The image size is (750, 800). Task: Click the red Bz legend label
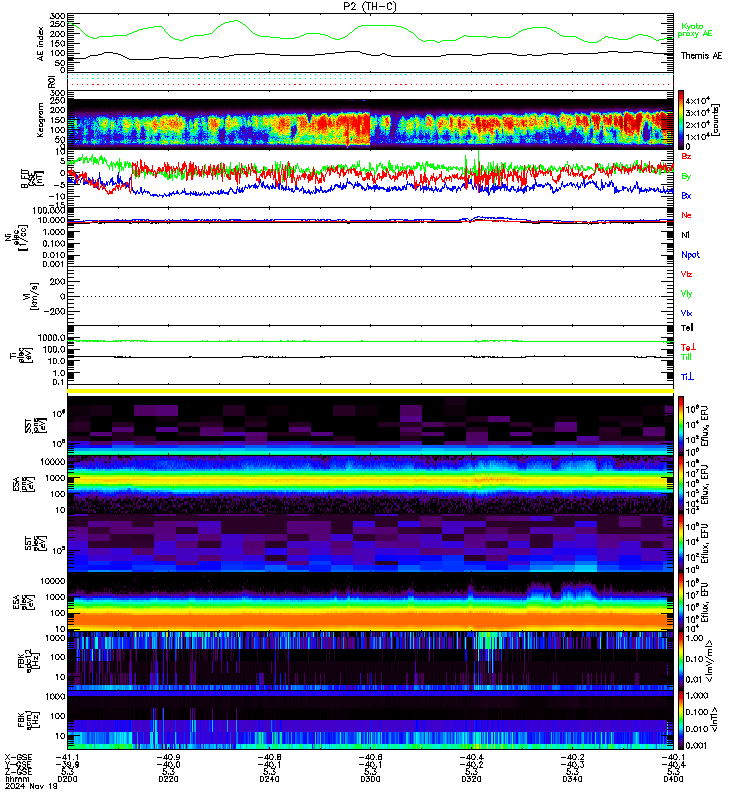(x=686, y=156)
